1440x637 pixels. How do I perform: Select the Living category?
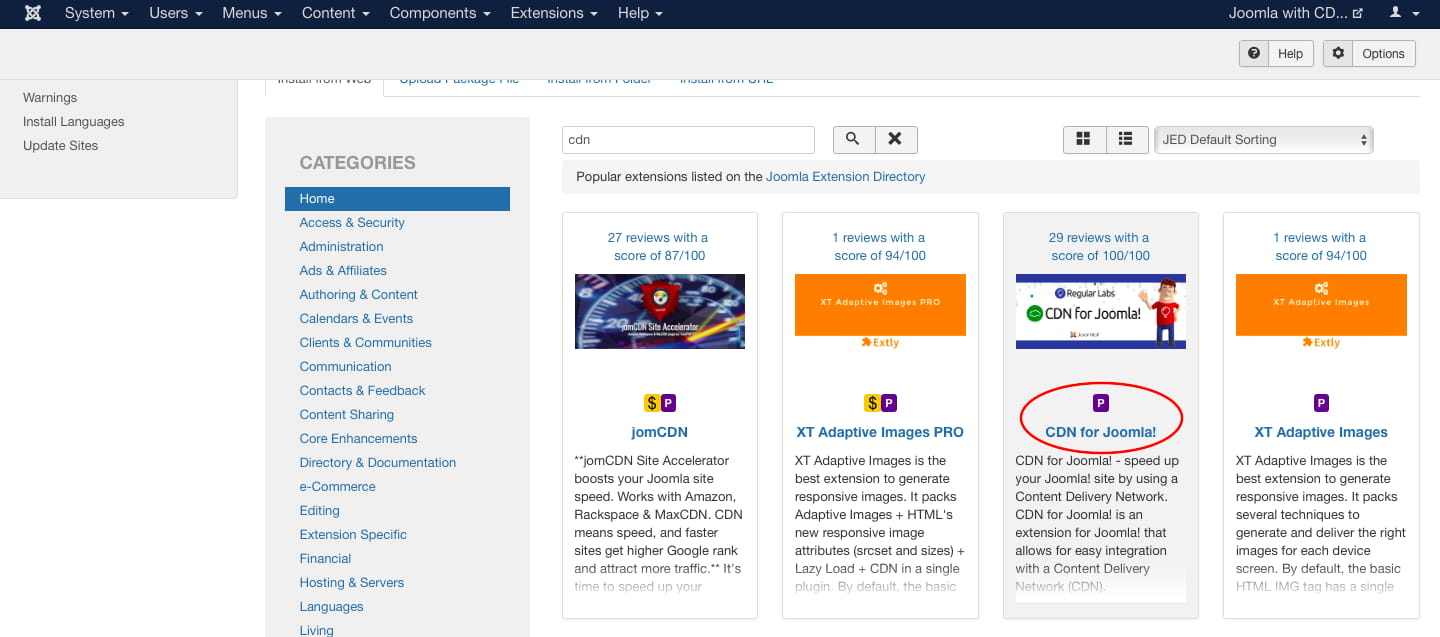pos(316,629)
